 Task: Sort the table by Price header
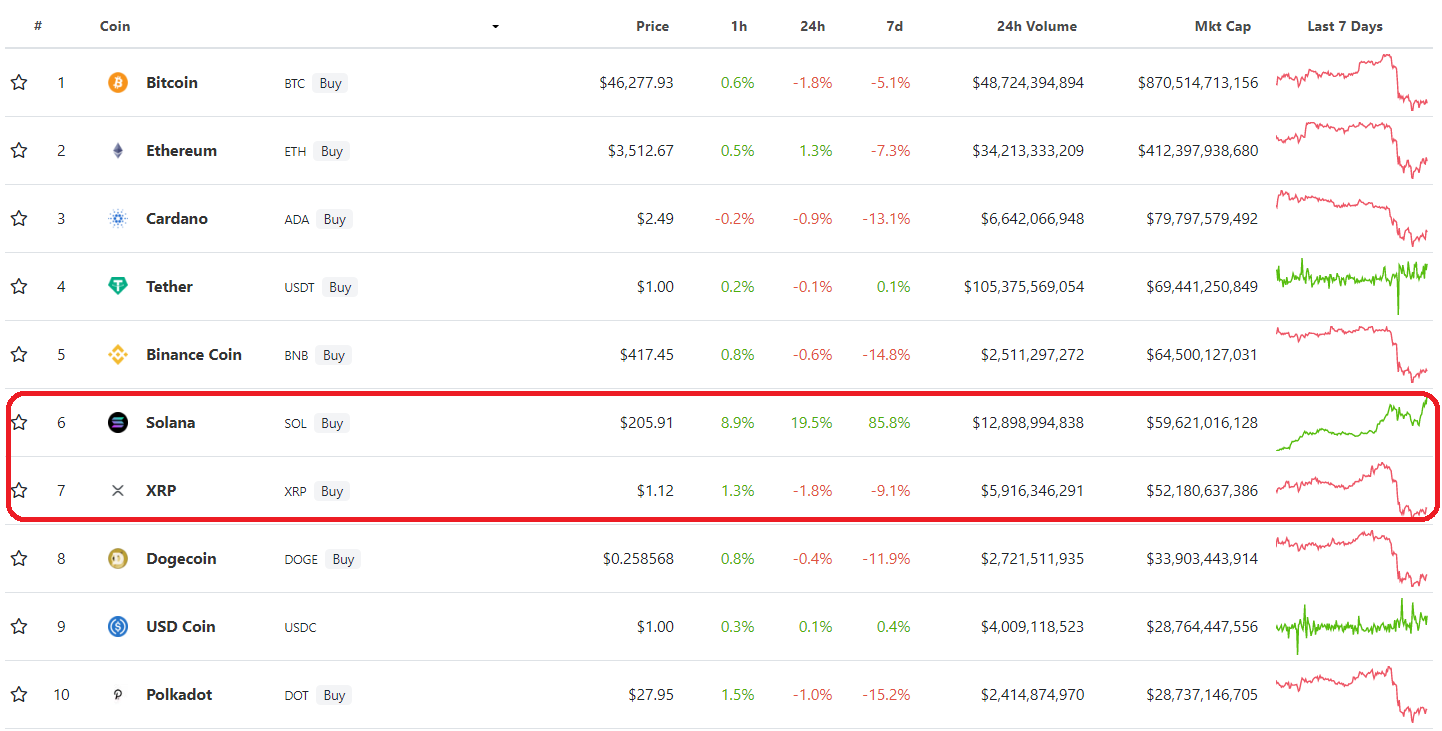[652, 27]
